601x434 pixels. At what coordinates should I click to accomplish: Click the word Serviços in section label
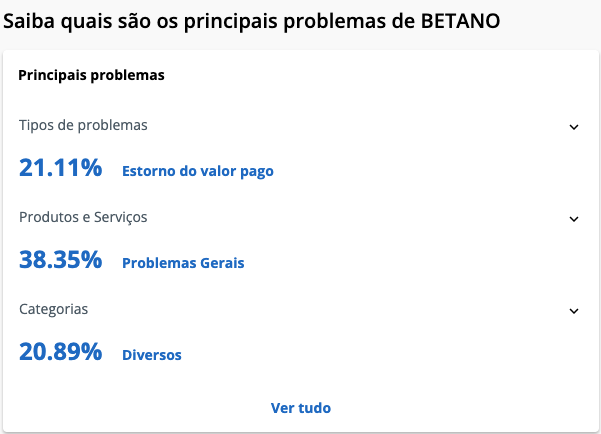tap(120, 218)
